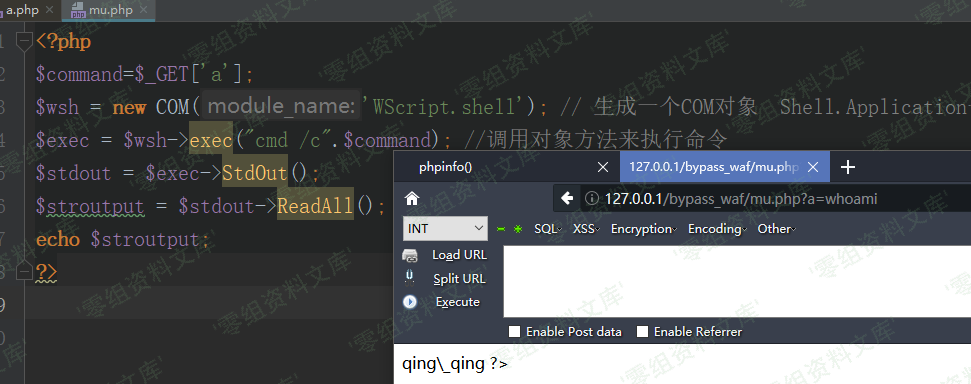Image resolution: width=971 pixels, height=384 pixels.
Task: Open the INT dropdown in HackBar
Action: [x=445, y=229]
